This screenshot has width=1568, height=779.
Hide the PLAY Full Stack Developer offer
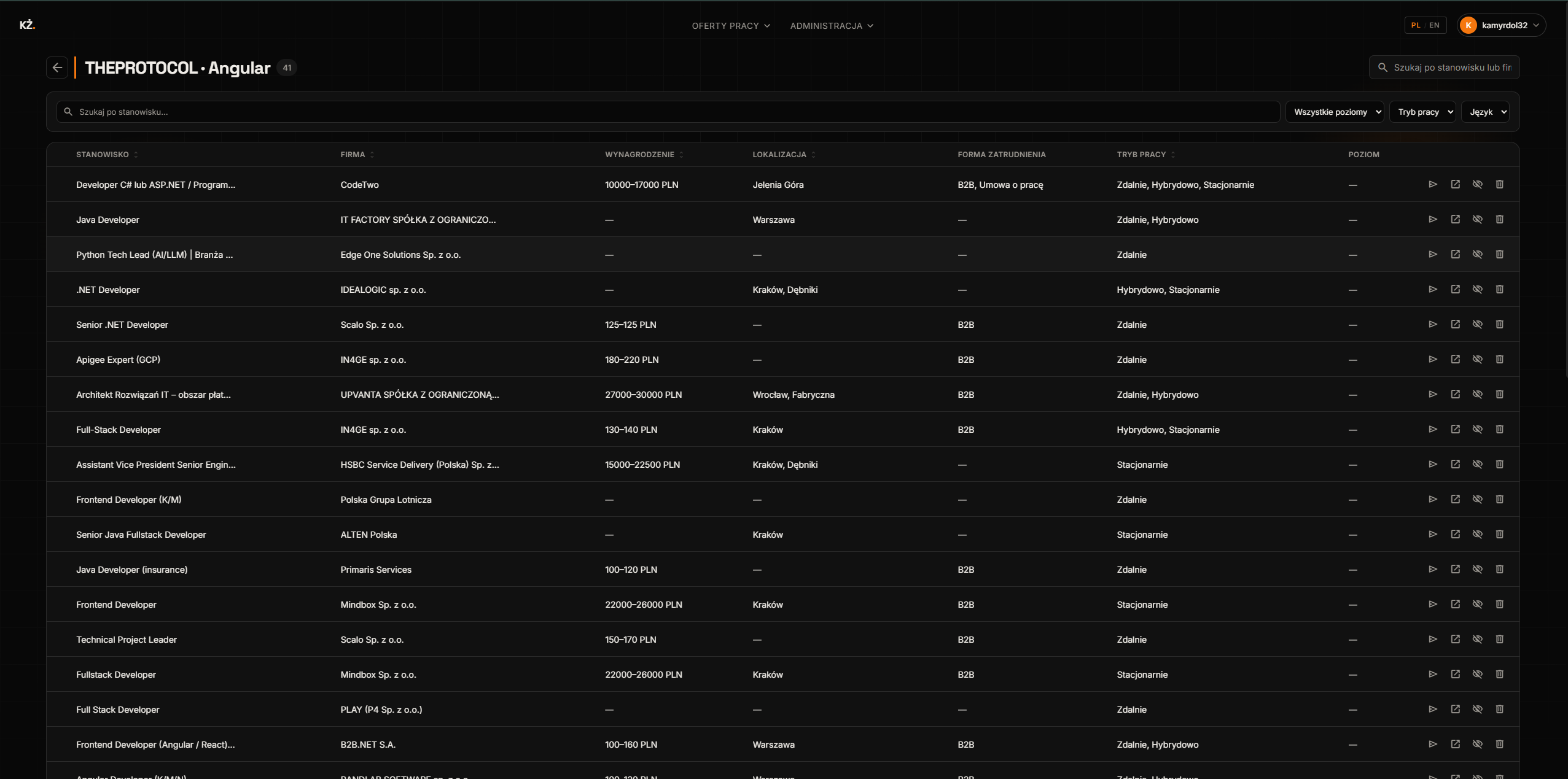[1477, 709]
